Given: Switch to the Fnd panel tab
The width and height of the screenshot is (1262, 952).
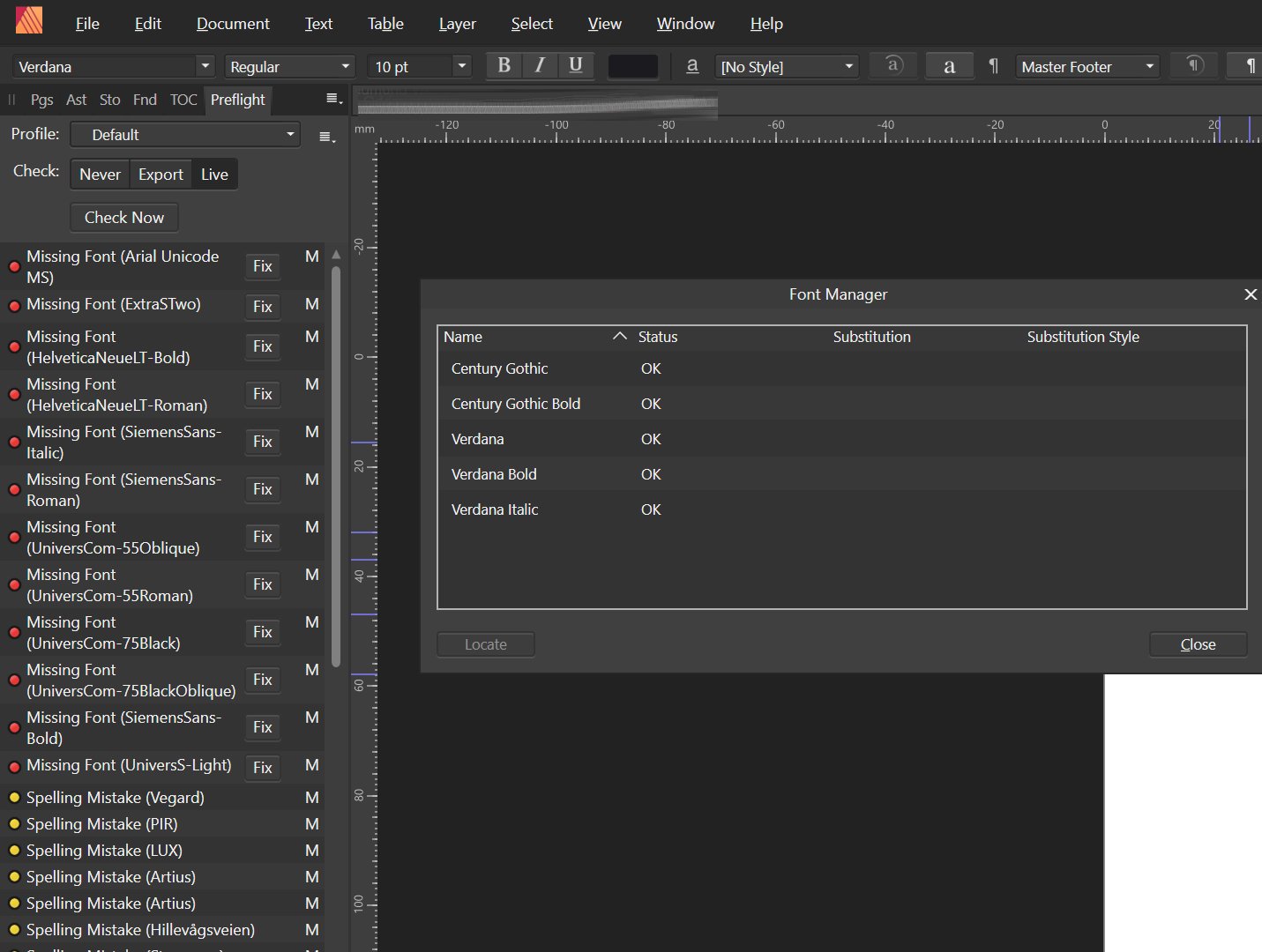Looking at the screenshot, I should point(145,100).
